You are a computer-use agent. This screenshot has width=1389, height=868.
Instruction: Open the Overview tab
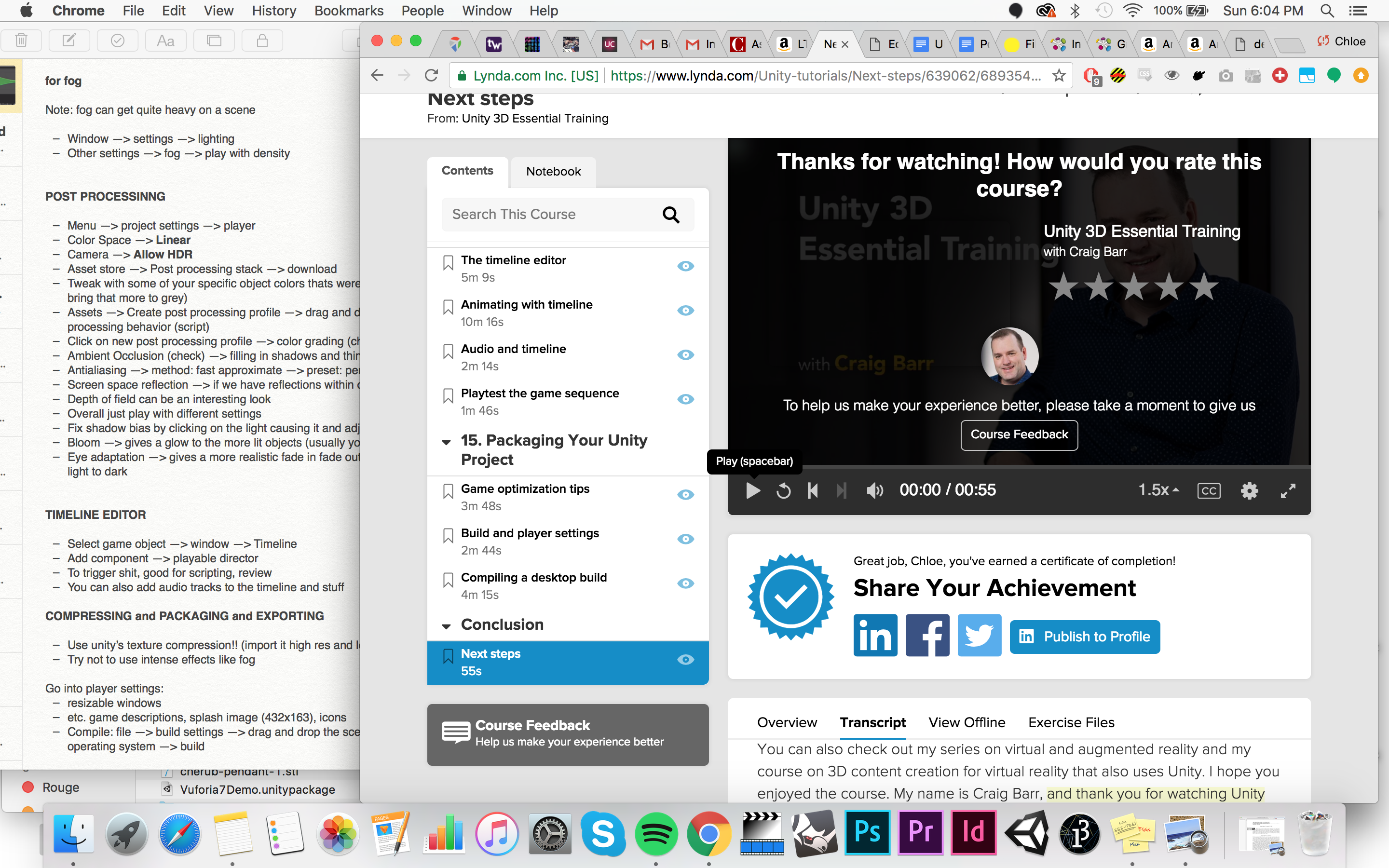(786, 722)
